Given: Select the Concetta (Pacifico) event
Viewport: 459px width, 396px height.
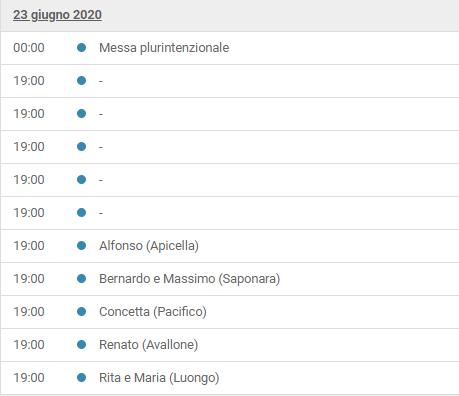Looking at the screenshot, I should [x=153, y=312].
